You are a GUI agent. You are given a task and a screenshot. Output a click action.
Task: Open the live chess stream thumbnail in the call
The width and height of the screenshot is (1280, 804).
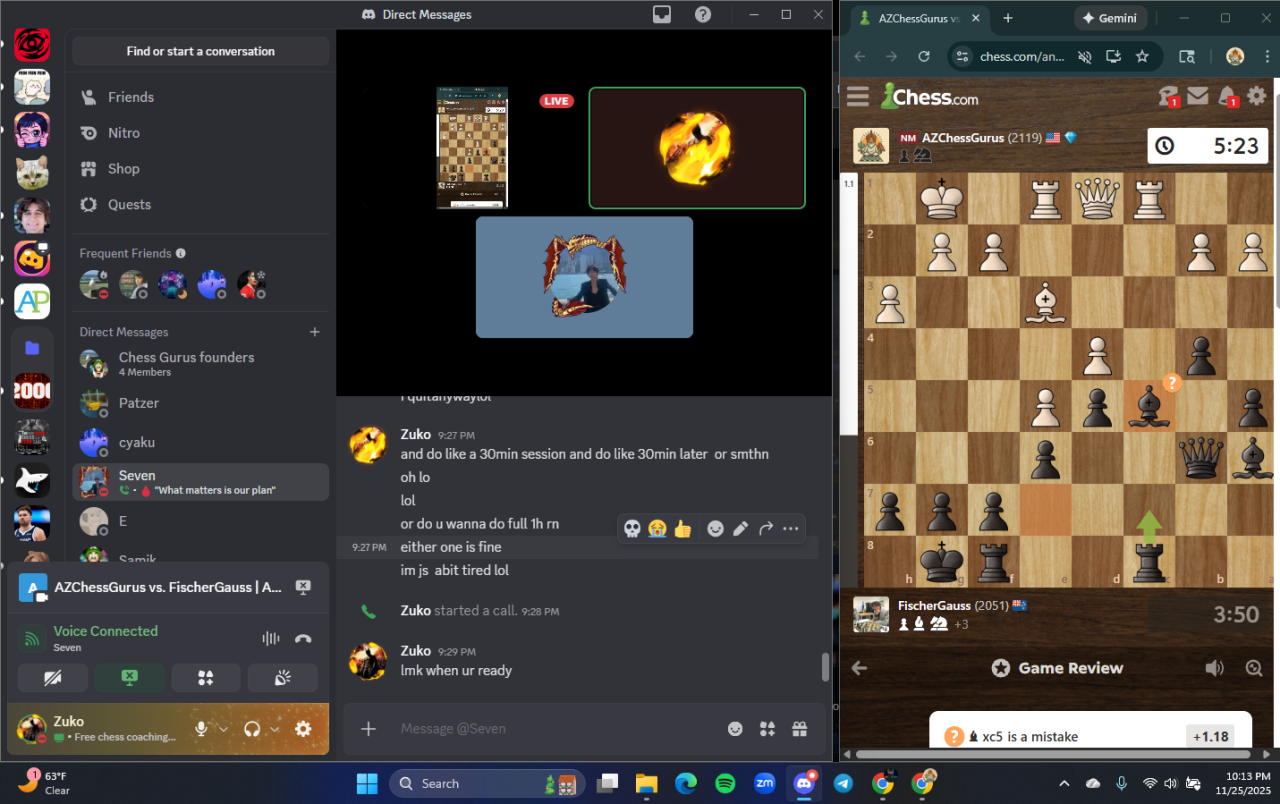click(472, 148)
